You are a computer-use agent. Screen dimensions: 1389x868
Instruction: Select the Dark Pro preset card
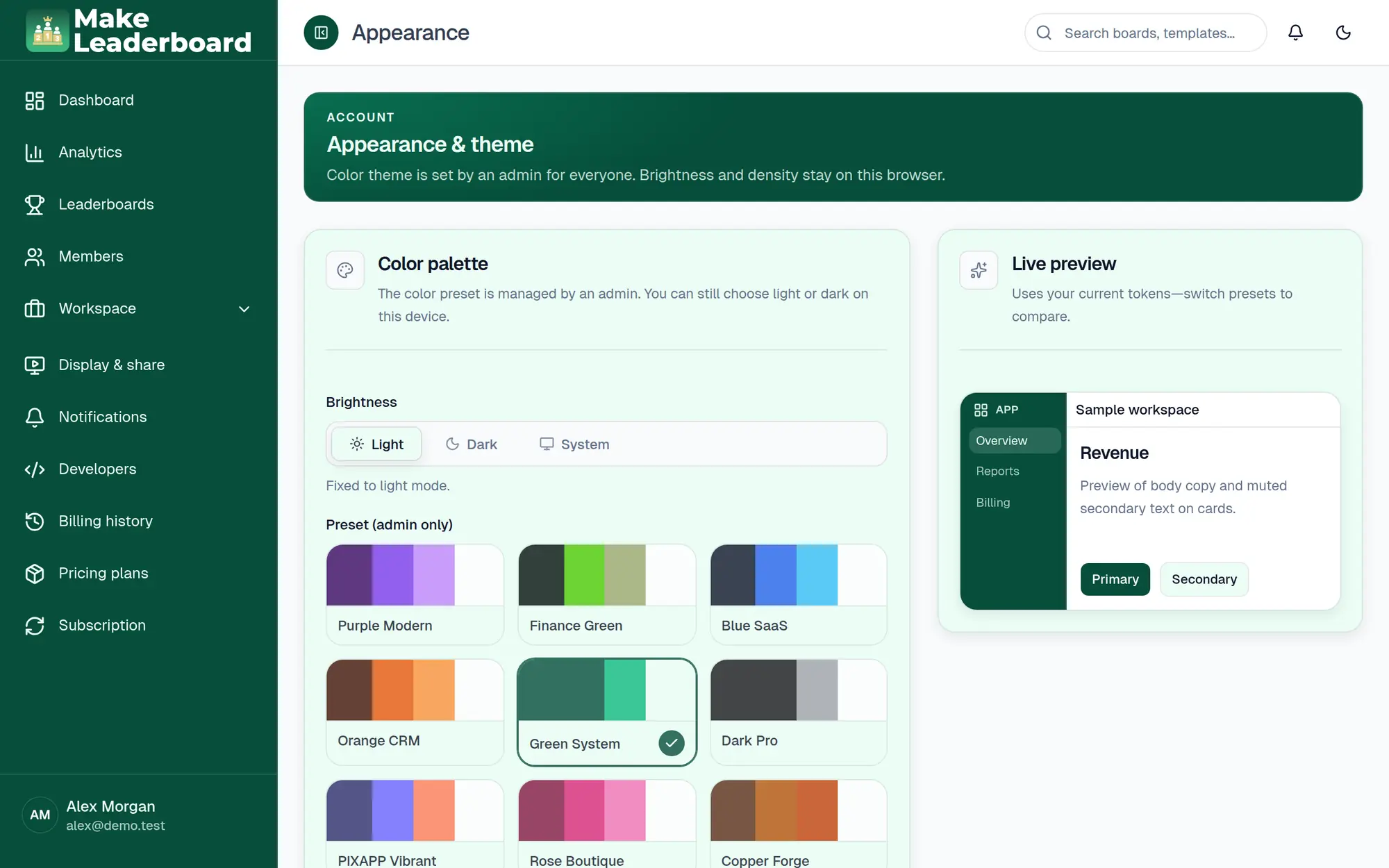click(x=799, y=712)
